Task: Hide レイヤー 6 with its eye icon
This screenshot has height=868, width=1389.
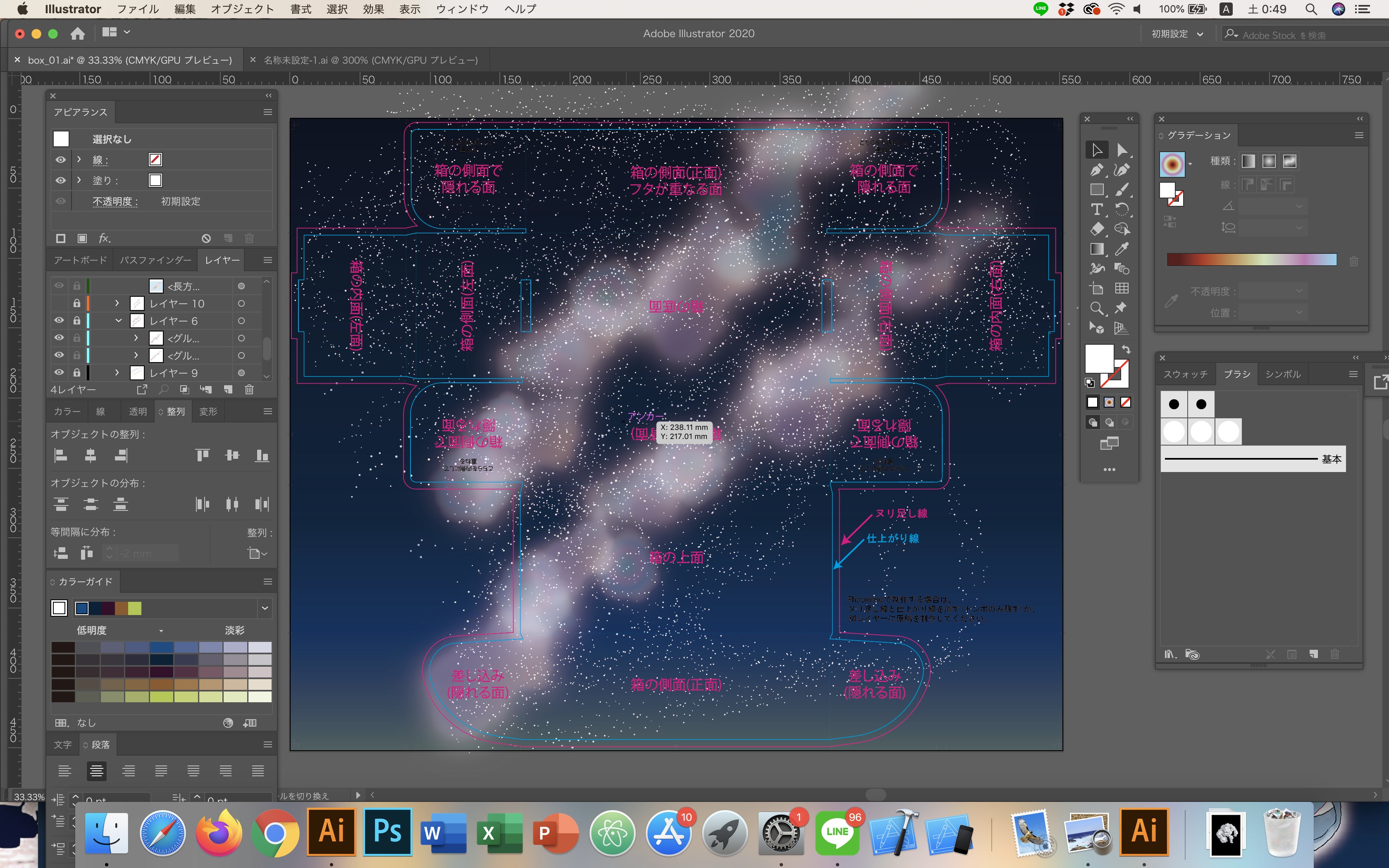Action: [59, 320]
